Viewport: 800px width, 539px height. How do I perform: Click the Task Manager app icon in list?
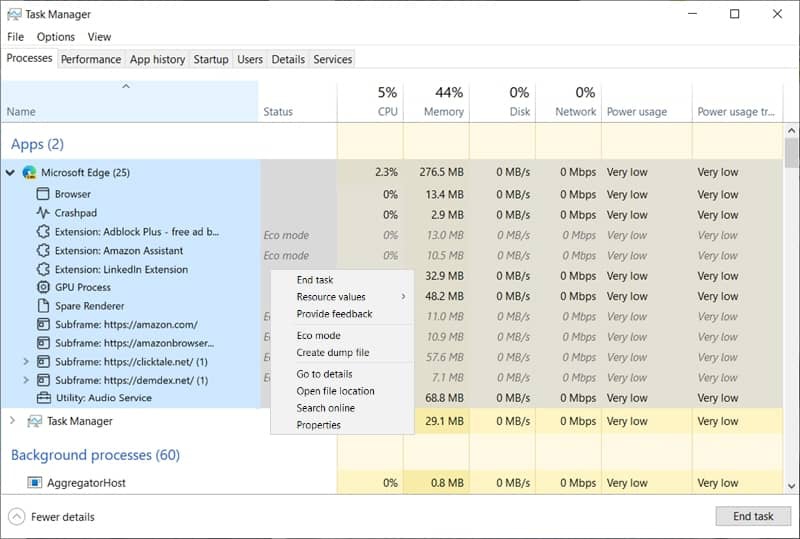(34, 421)
